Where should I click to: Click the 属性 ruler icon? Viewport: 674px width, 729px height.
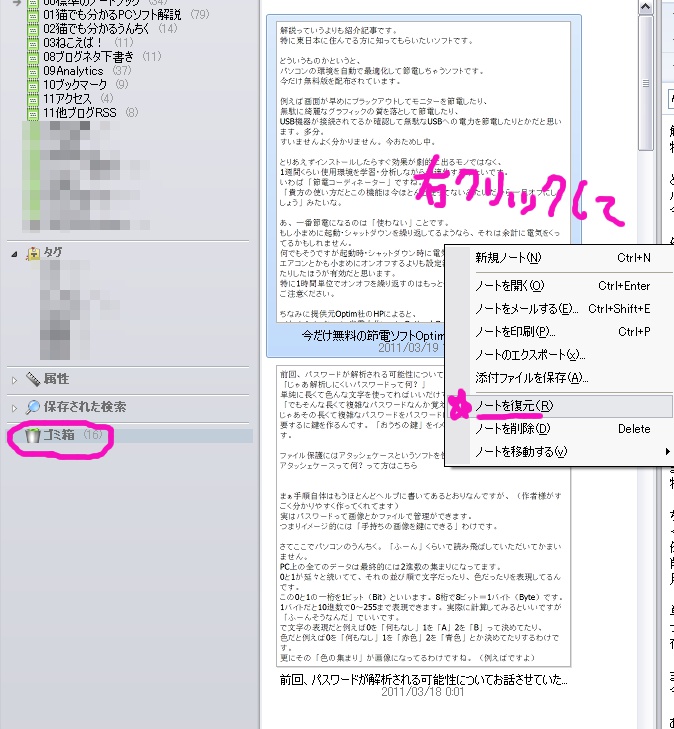coord(33,379)
